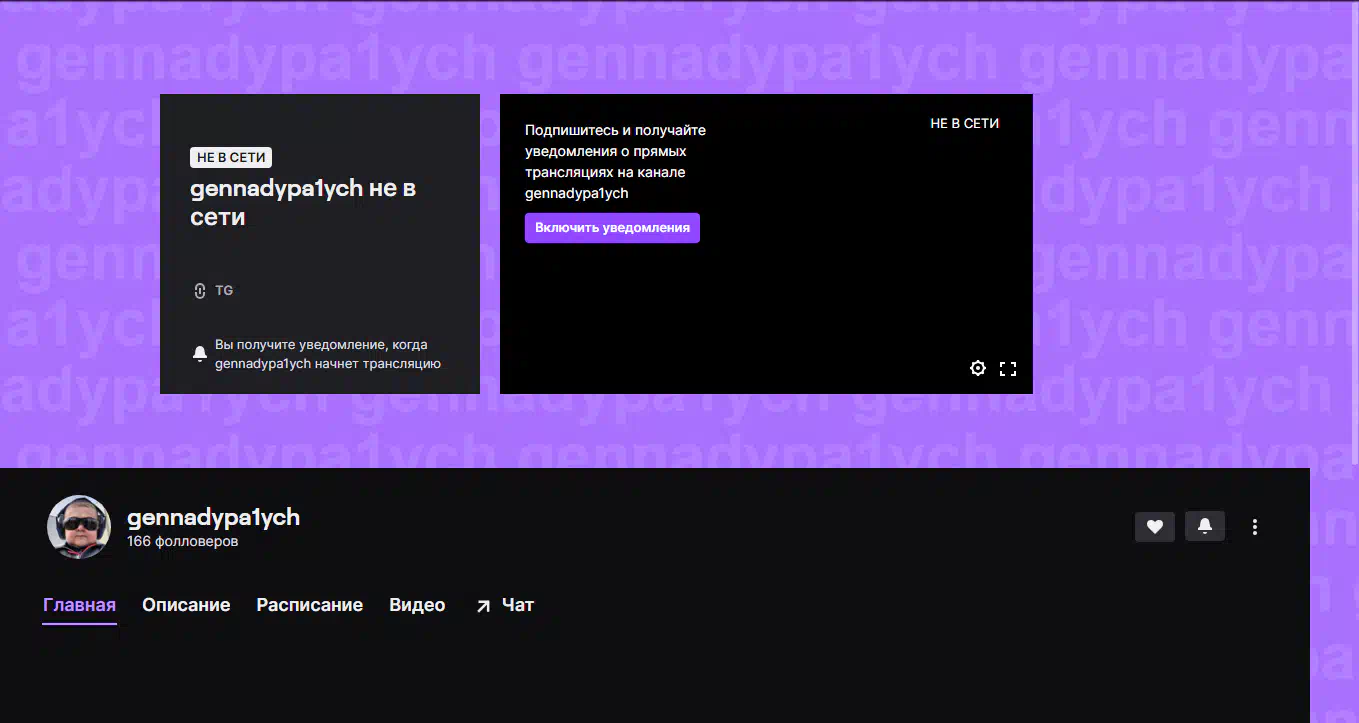Screen dimensions: 1359x723
Task: Select the Главная tab
Action: (80, 605)
